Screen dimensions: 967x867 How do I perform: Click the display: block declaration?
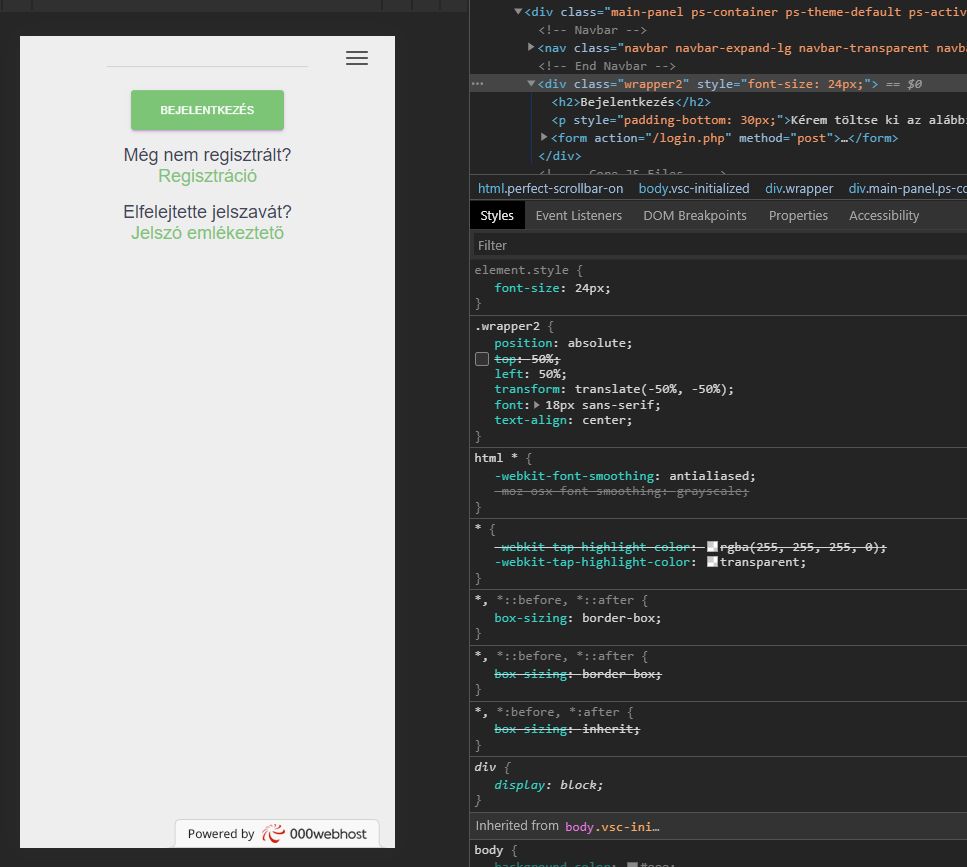click(x=548, y=785)
